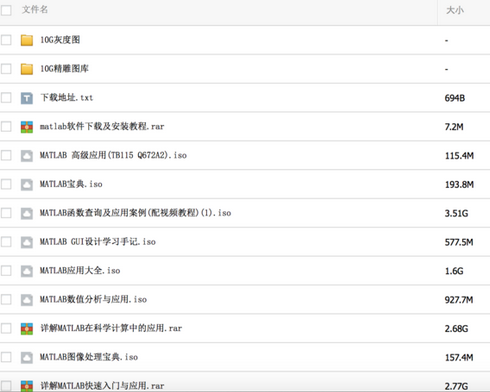Image resolution: width=490 pixels, height=392 pixels.
Task: Check the box for 详解MATLAB在科学计算中的应用.rar
Action: (6, 328)
